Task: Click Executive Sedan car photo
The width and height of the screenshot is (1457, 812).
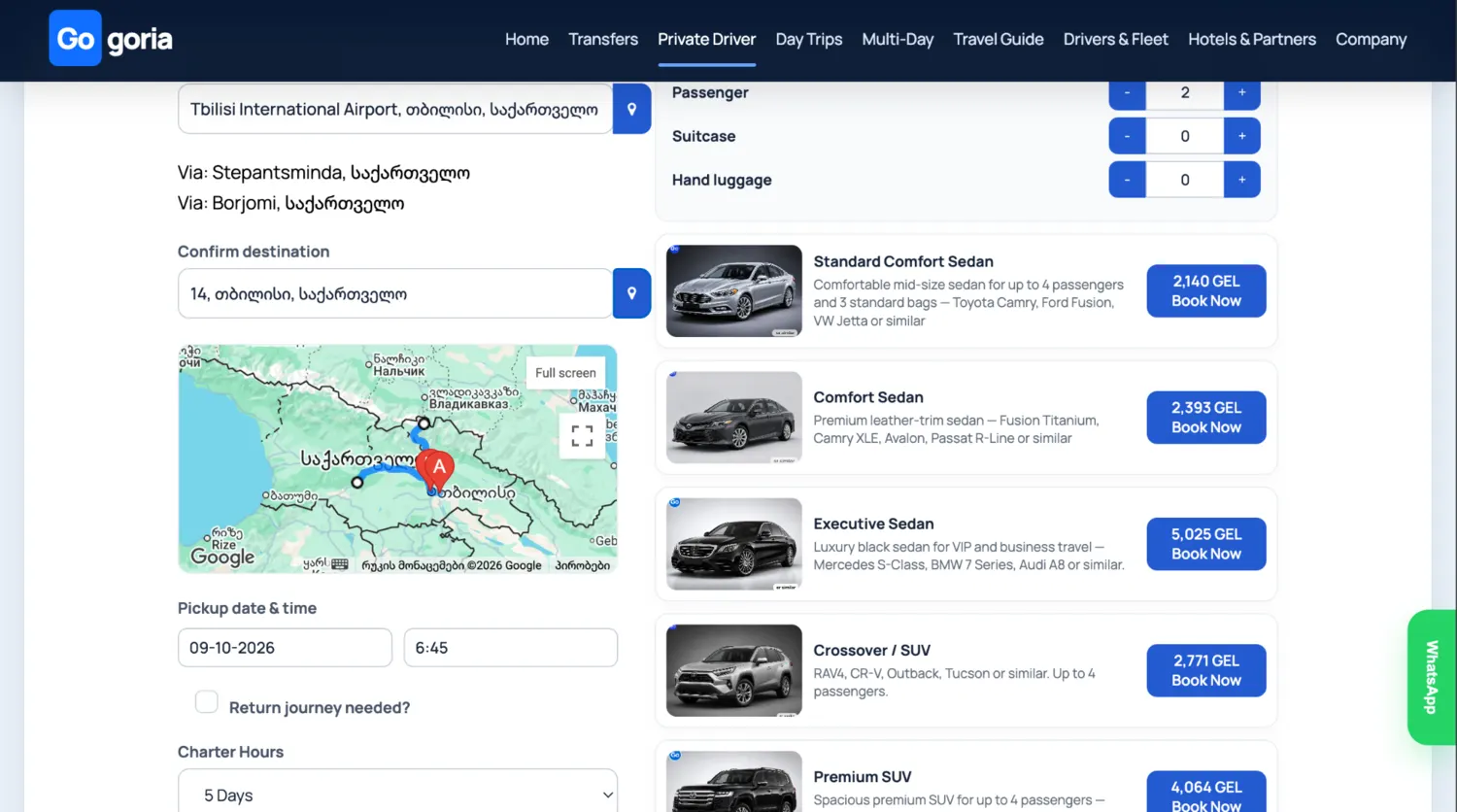Action: coord(734,544)
